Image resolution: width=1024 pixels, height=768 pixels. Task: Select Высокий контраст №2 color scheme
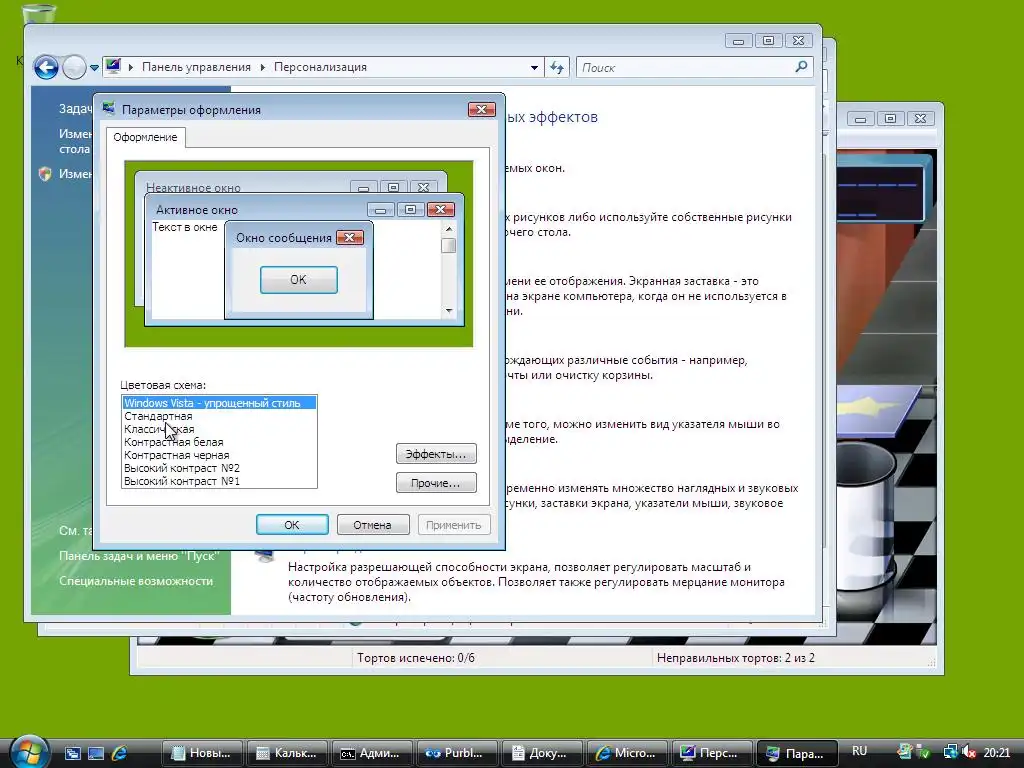(x=219, y=468)
